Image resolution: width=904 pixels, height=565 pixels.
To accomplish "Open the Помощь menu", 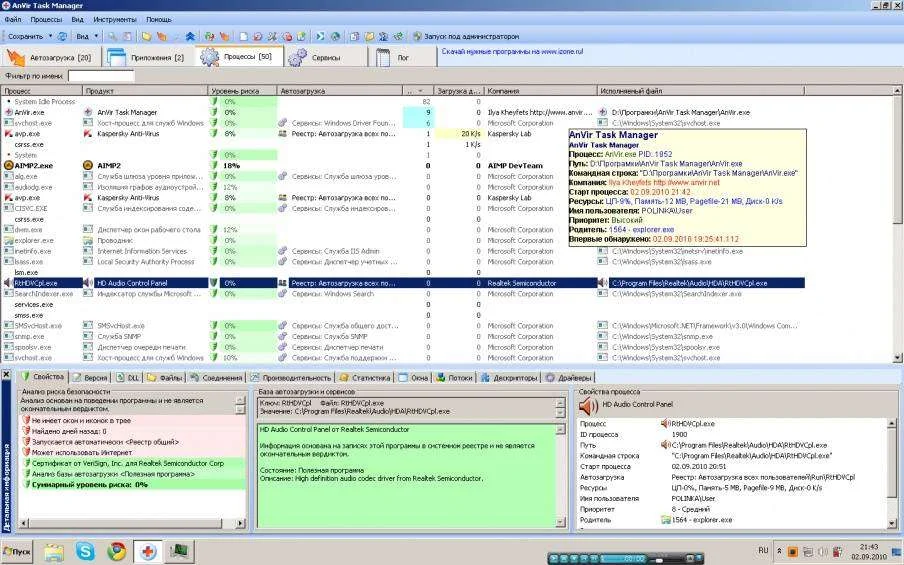I will pos(159,20).
